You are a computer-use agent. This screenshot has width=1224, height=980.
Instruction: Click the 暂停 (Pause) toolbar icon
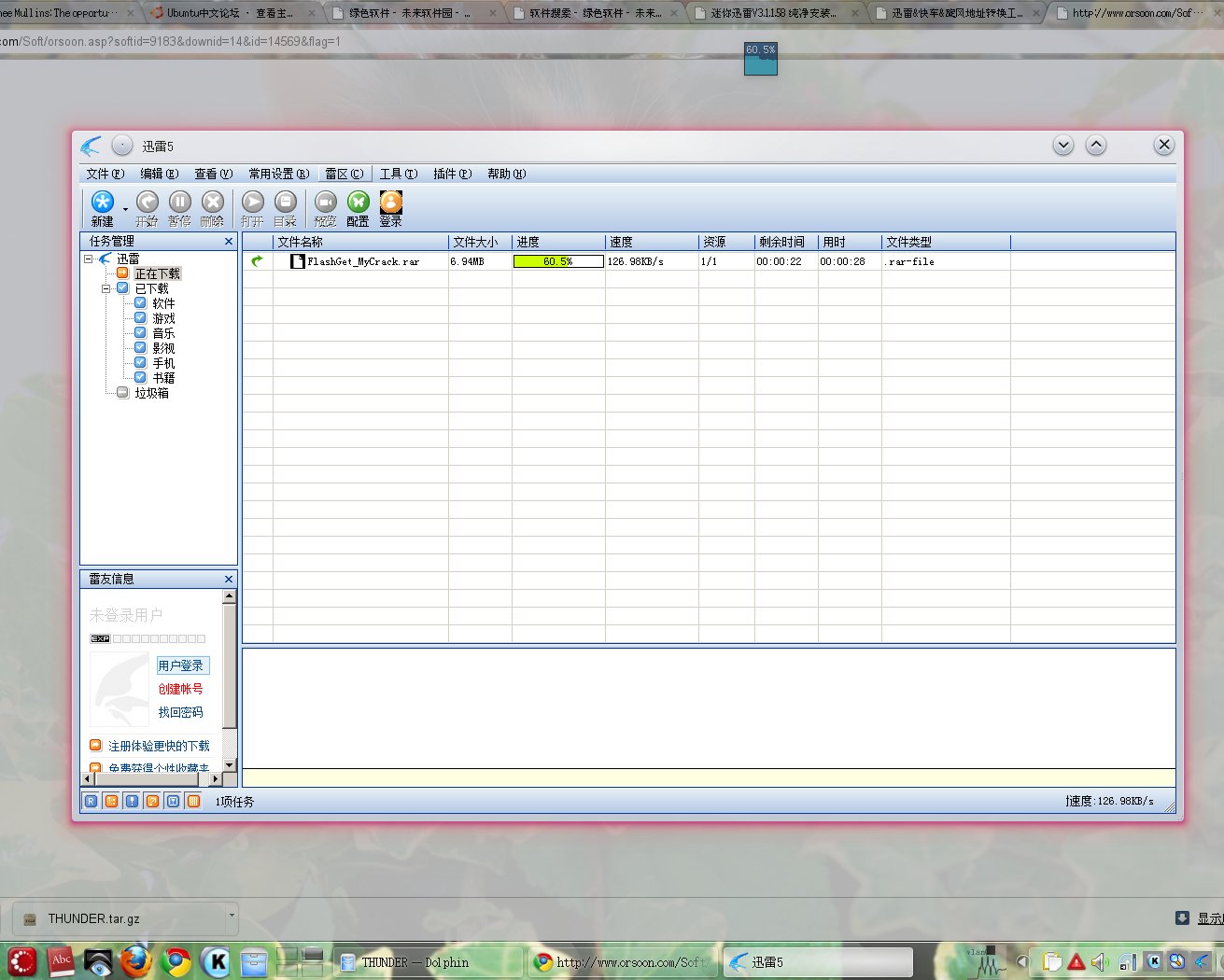[x=179, y=203]
